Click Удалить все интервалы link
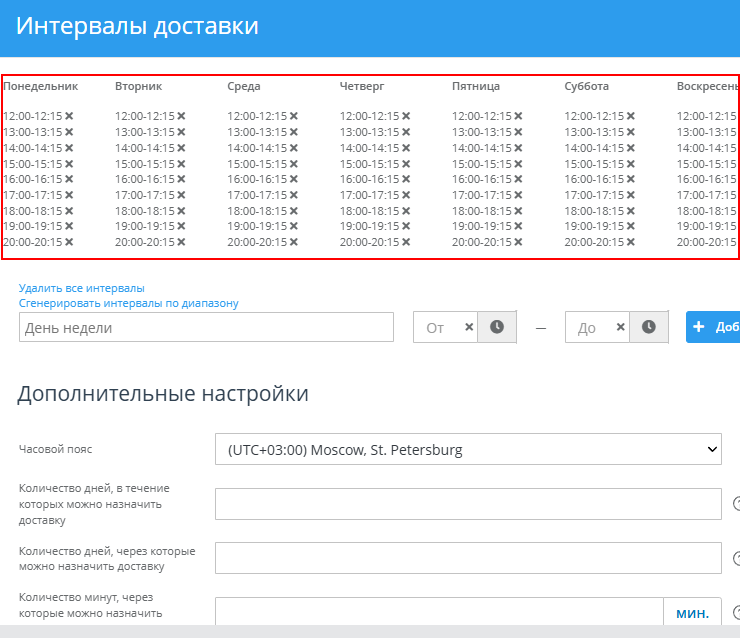The image size is (740, 638). coord(82,288)
